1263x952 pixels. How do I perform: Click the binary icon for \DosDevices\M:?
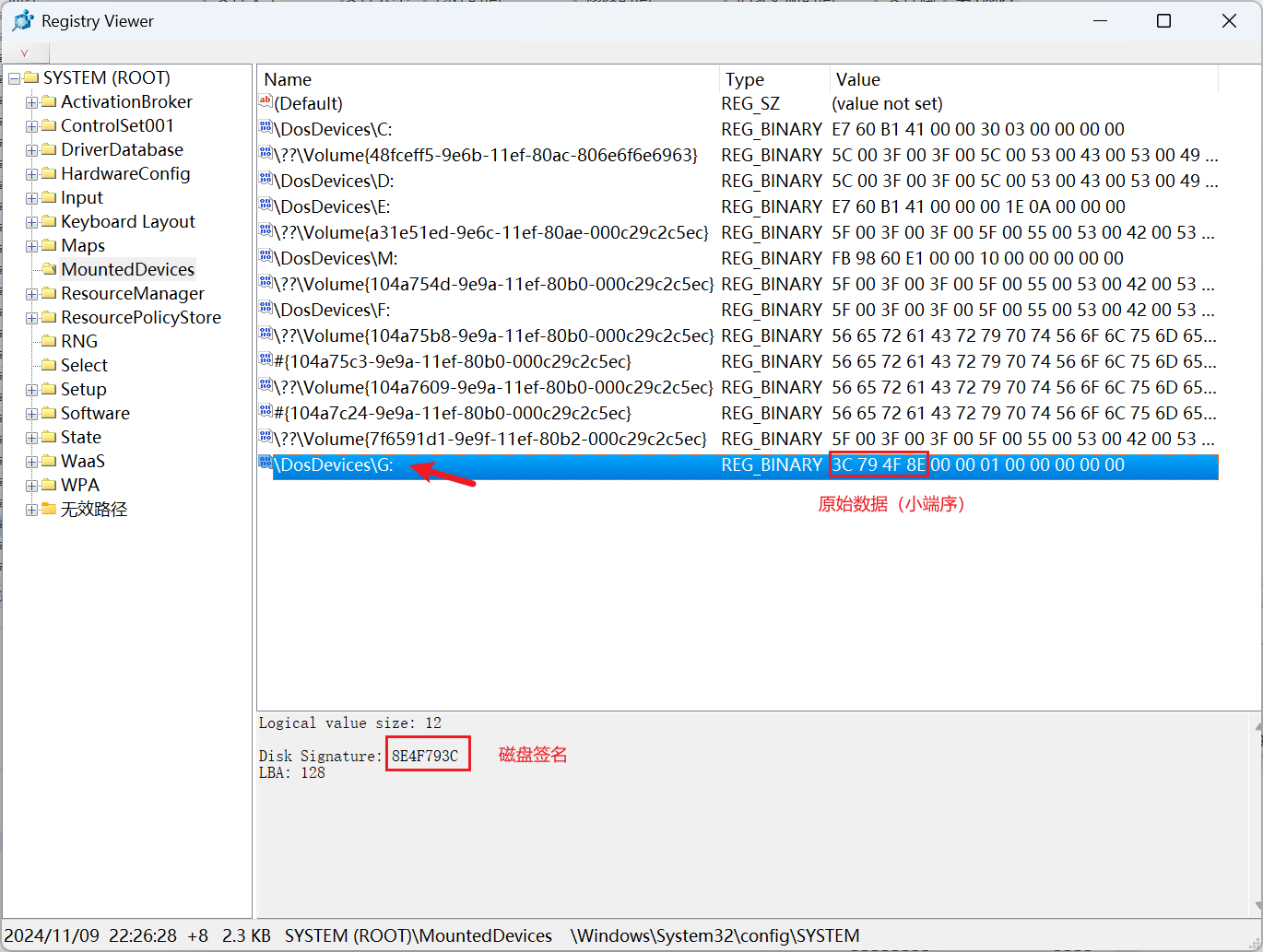click(x=266, y=257)
